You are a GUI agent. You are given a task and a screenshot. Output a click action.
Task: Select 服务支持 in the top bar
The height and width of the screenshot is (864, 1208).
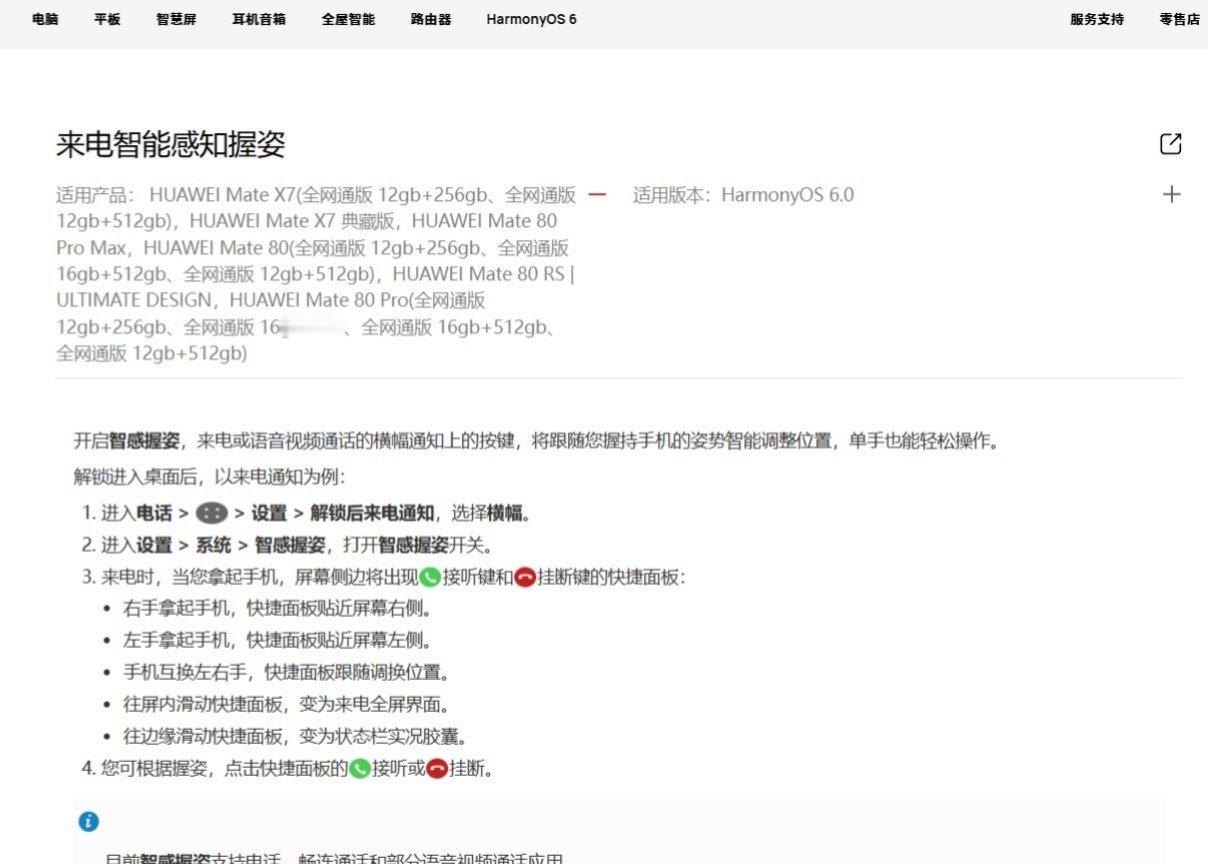pyautogui.click(x=1096, y=19)
